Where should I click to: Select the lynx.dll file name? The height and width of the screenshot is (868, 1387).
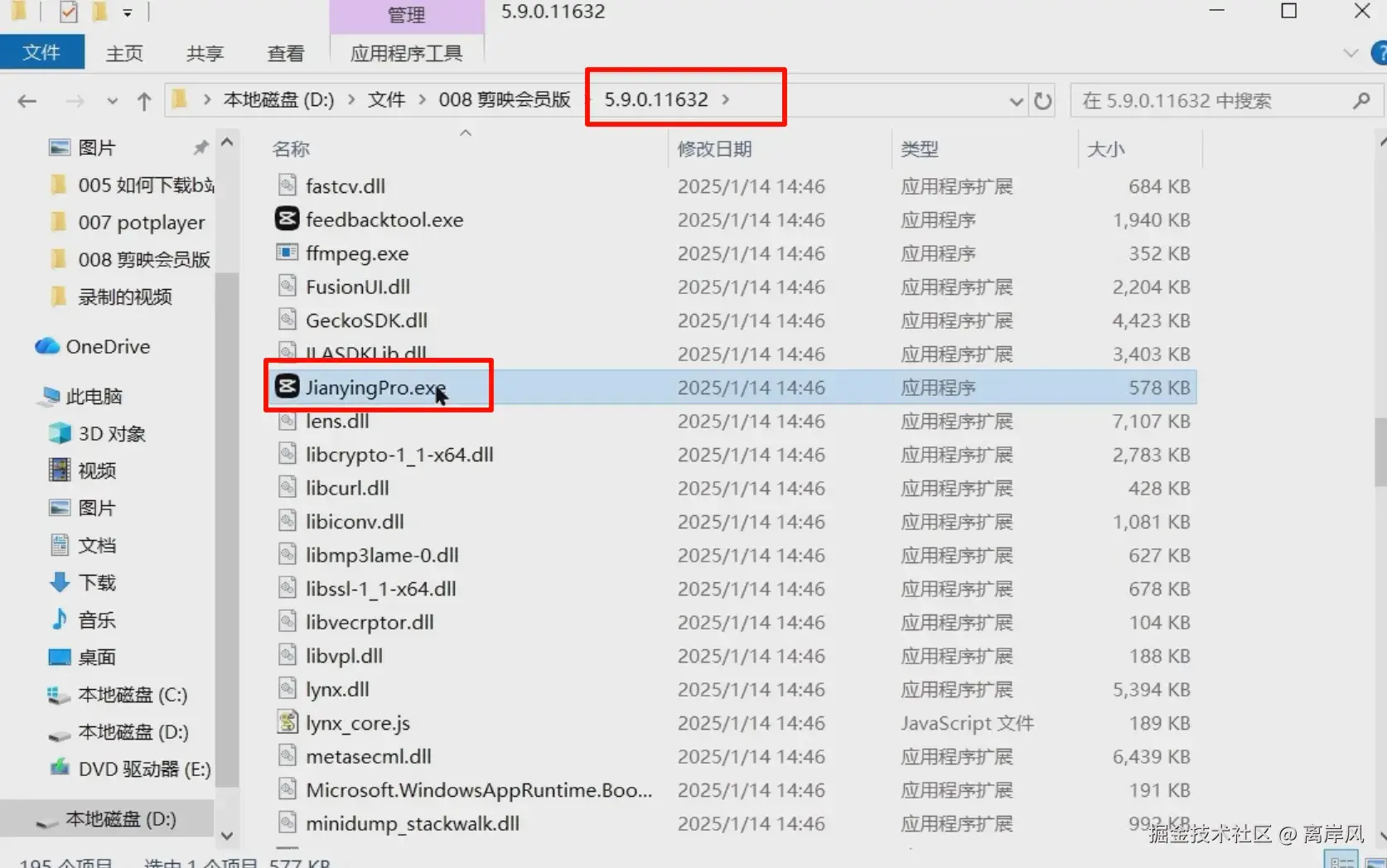(x=337, y=689)
